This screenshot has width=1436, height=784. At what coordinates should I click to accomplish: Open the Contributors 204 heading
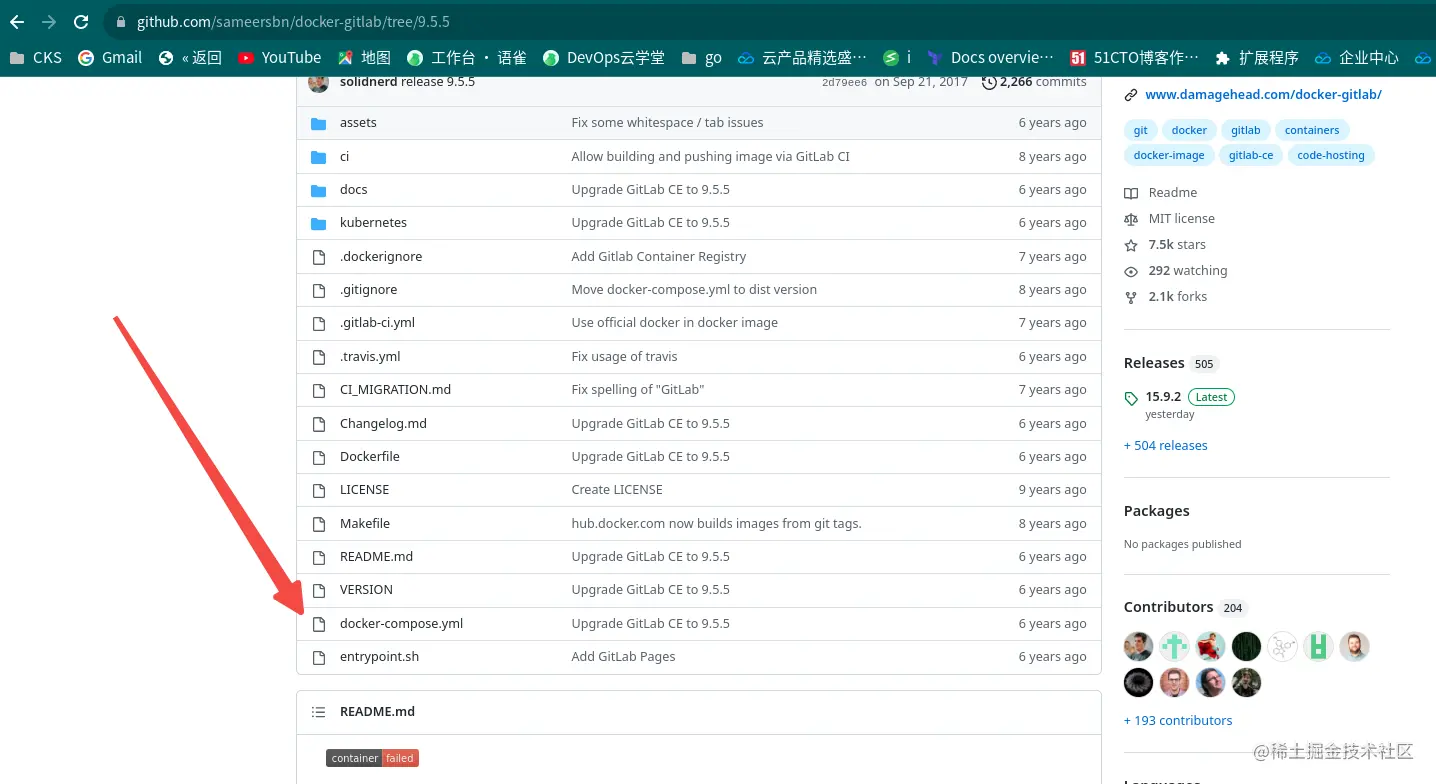click(x=1185, y=607)
